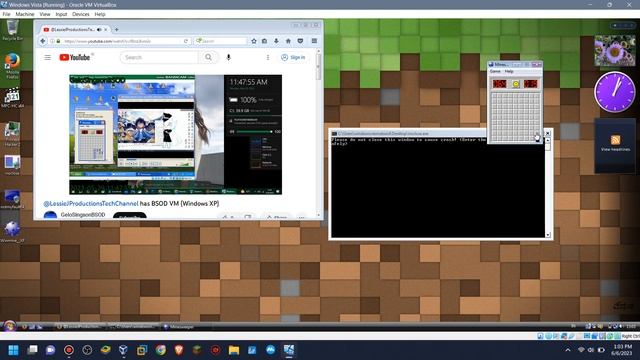Click the OBS icon on host taskbar
This screenshot has width=640, height=360.
pos(87,350)
